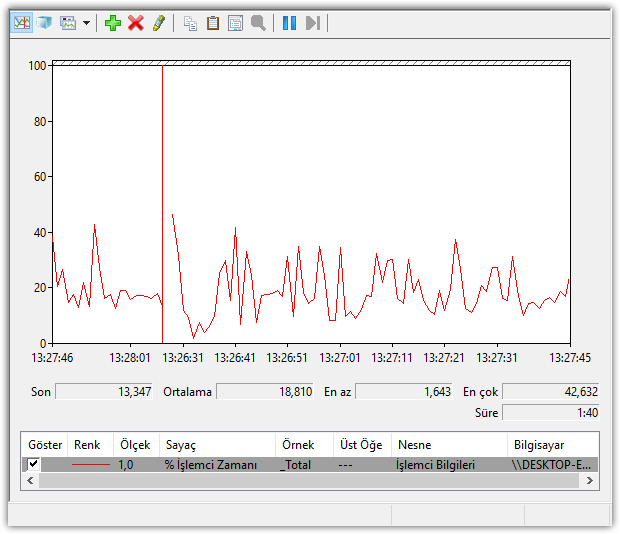The width and height of the screenshot is (620, 534).
Task: Click the red line color swatch in the Renk column
Action: pyautogui.click(x=91, y=464)
